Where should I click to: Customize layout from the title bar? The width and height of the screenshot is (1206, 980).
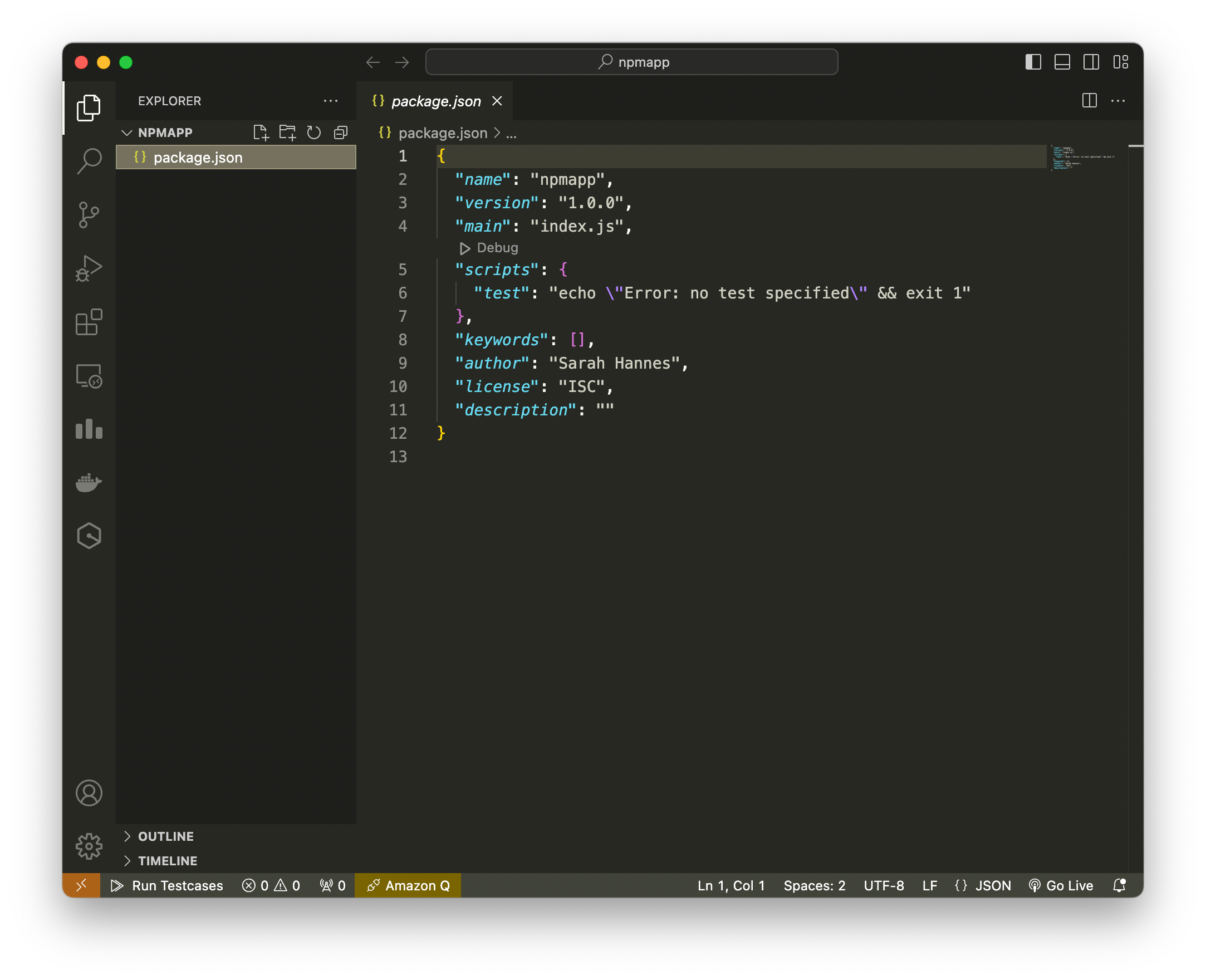(x=1121, y=62)
